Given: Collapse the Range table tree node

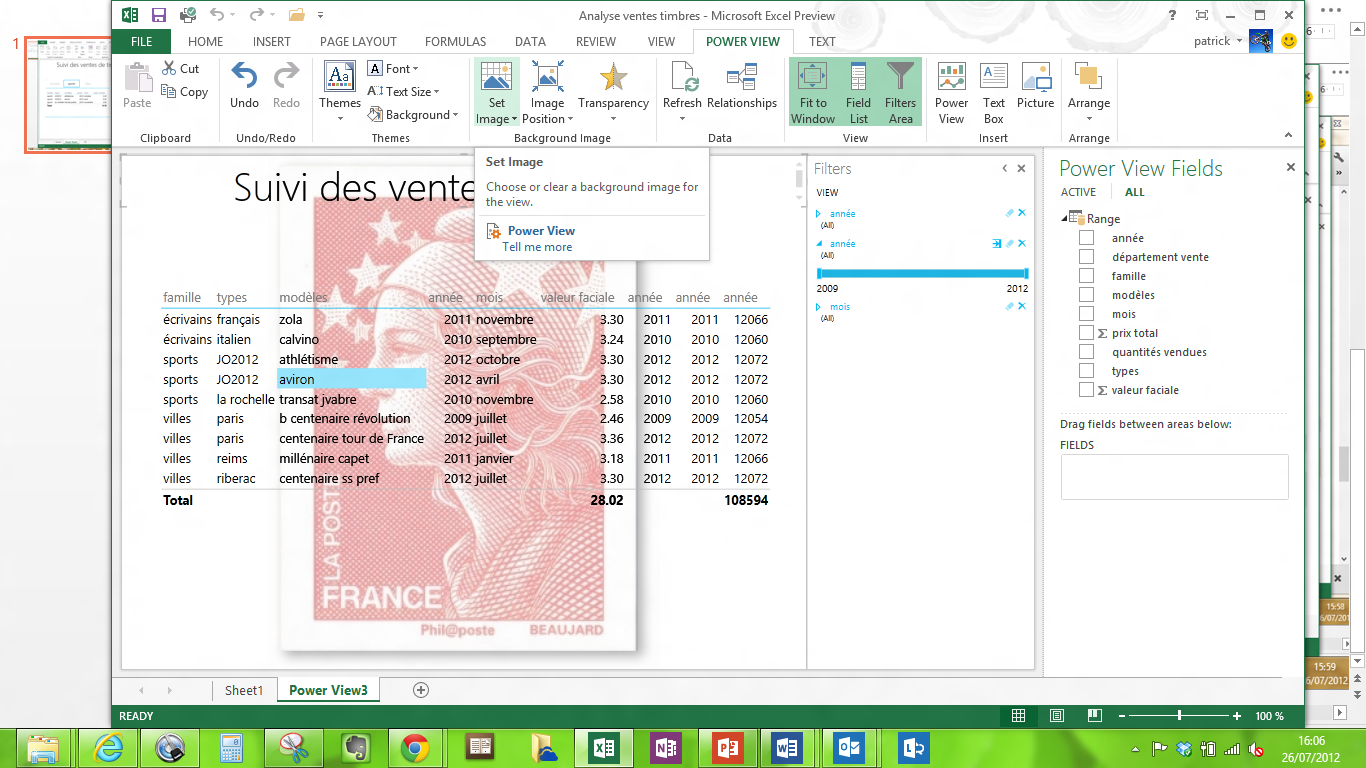Looking at the screenshot, I should 1065,219.
